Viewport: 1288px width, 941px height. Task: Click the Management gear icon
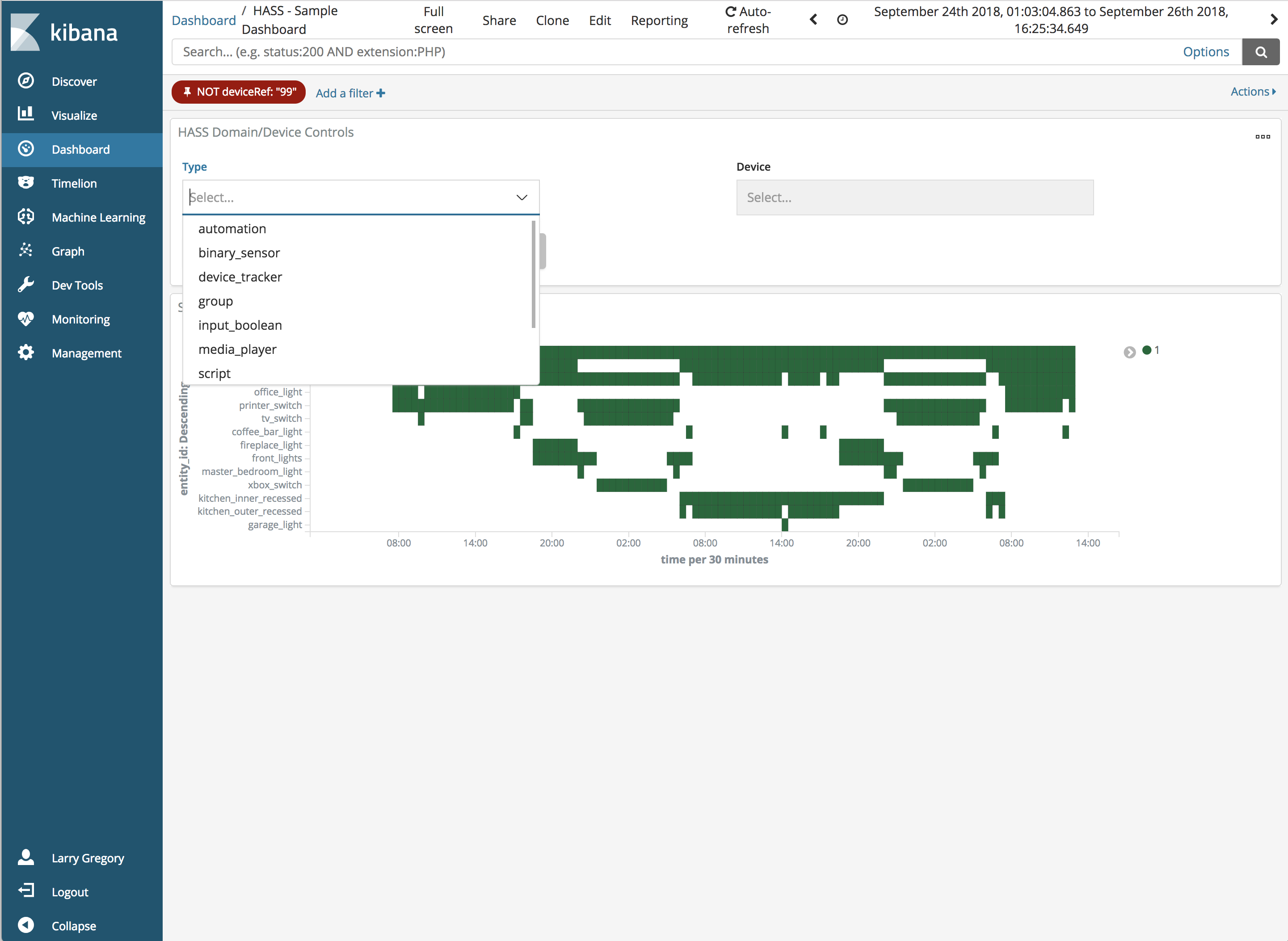(x=25, y=353)
